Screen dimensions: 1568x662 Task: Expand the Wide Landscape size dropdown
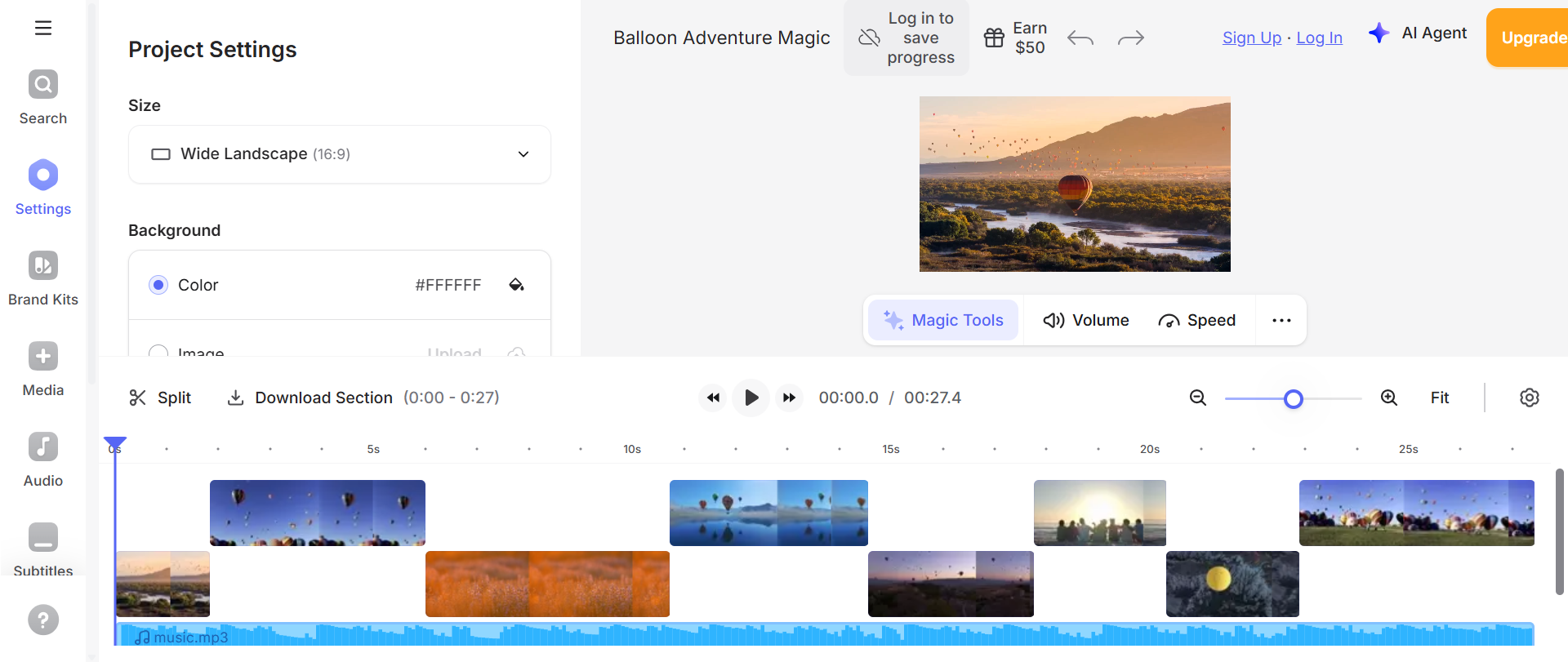[340, 154]
